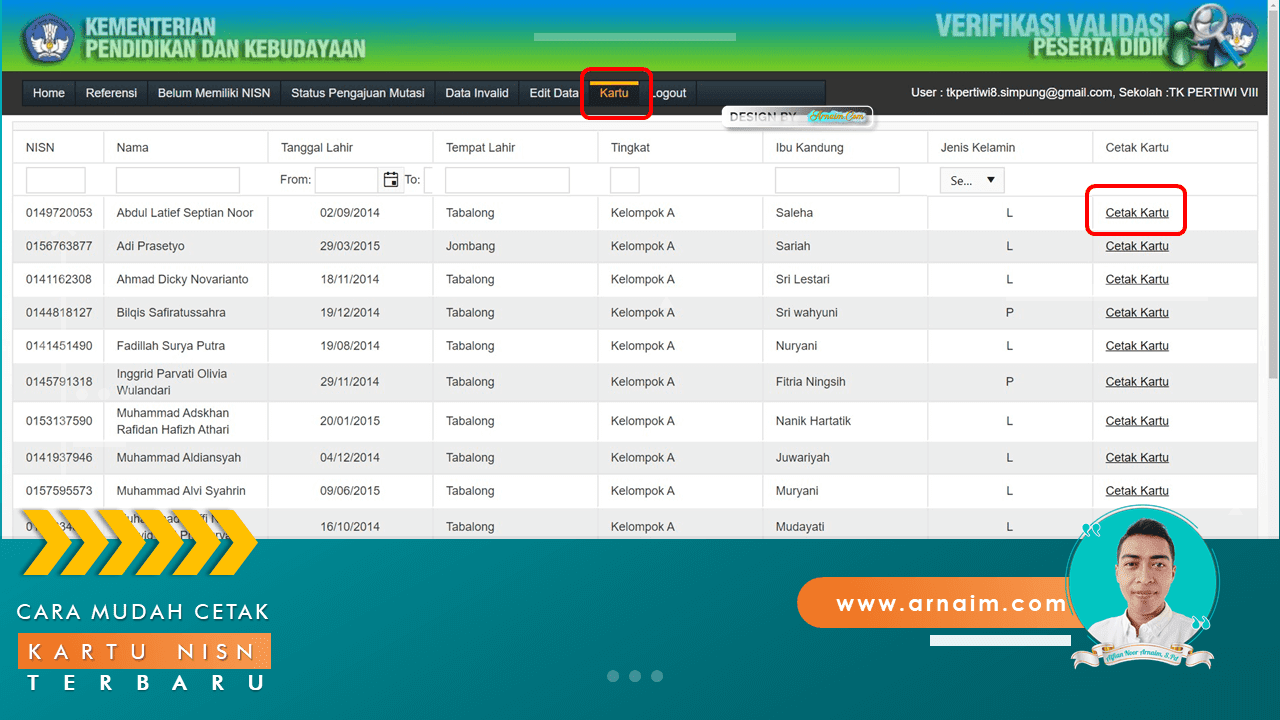The image size is (1280, 720).
Task: Click the Logout menu item
Action: tap(668, 93)
